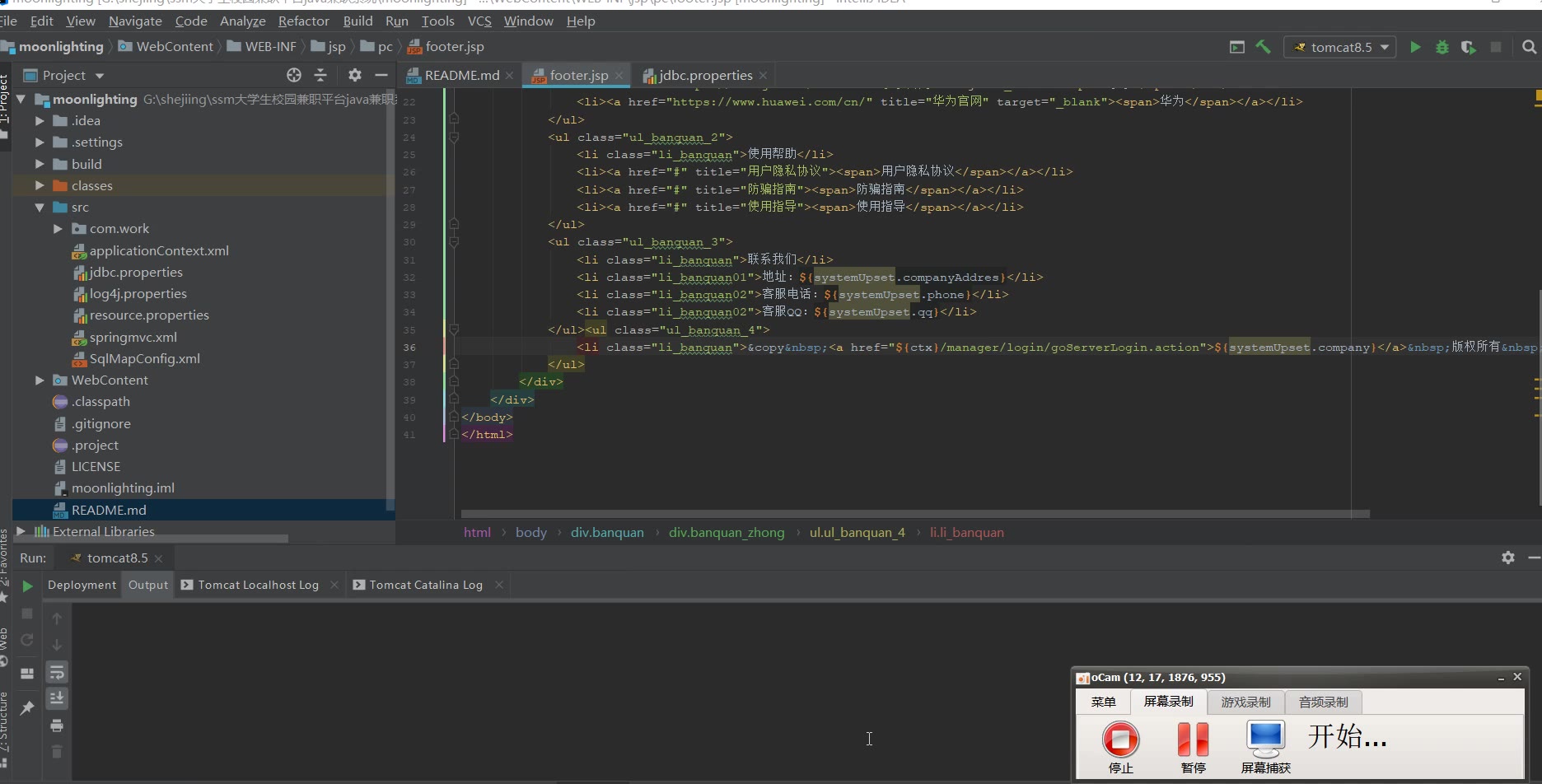
Task: Locate current file with the crosshair icon
Action: pos(294,75)
